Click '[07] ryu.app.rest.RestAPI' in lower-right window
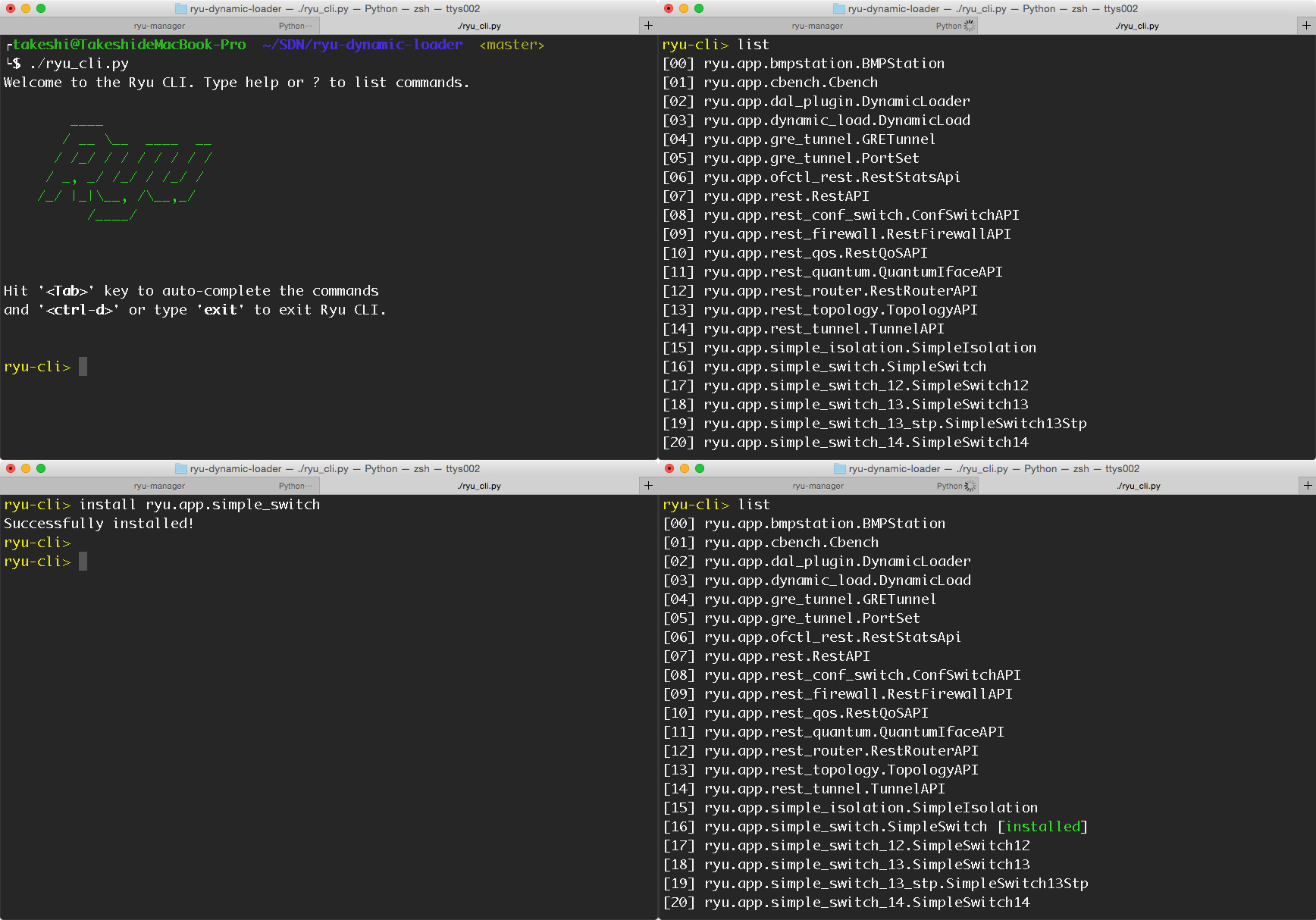Image resolution: width=1316 pixels, height=920 pixels. pyautogui.click(x=766, y=656)
